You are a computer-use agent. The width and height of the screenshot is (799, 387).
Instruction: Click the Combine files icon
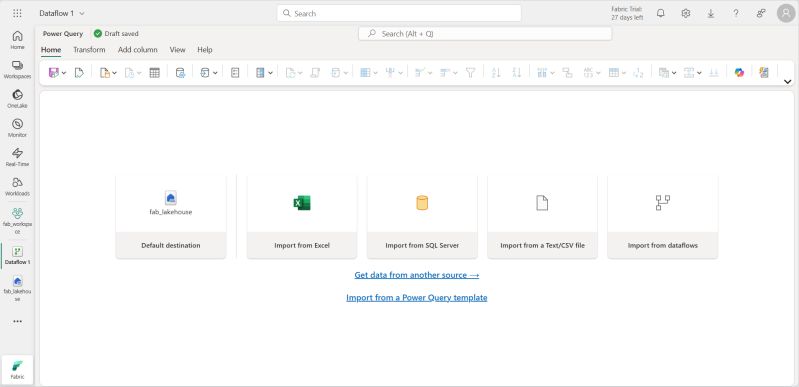point(714,73)
